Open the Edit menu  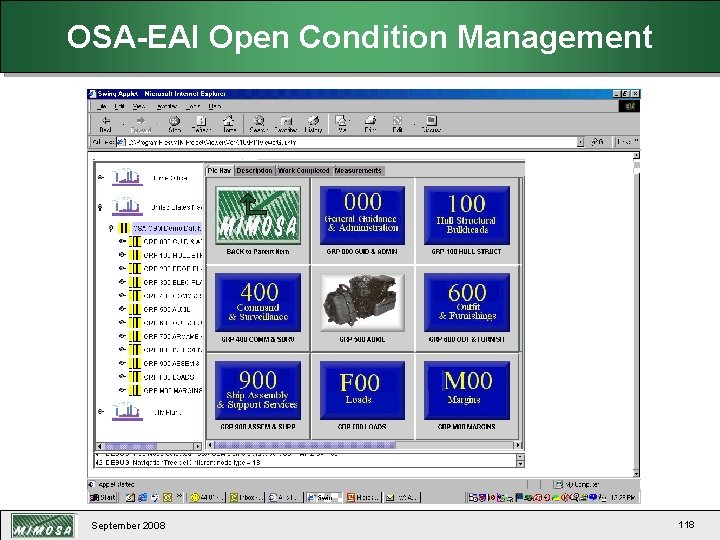point(119,106)
